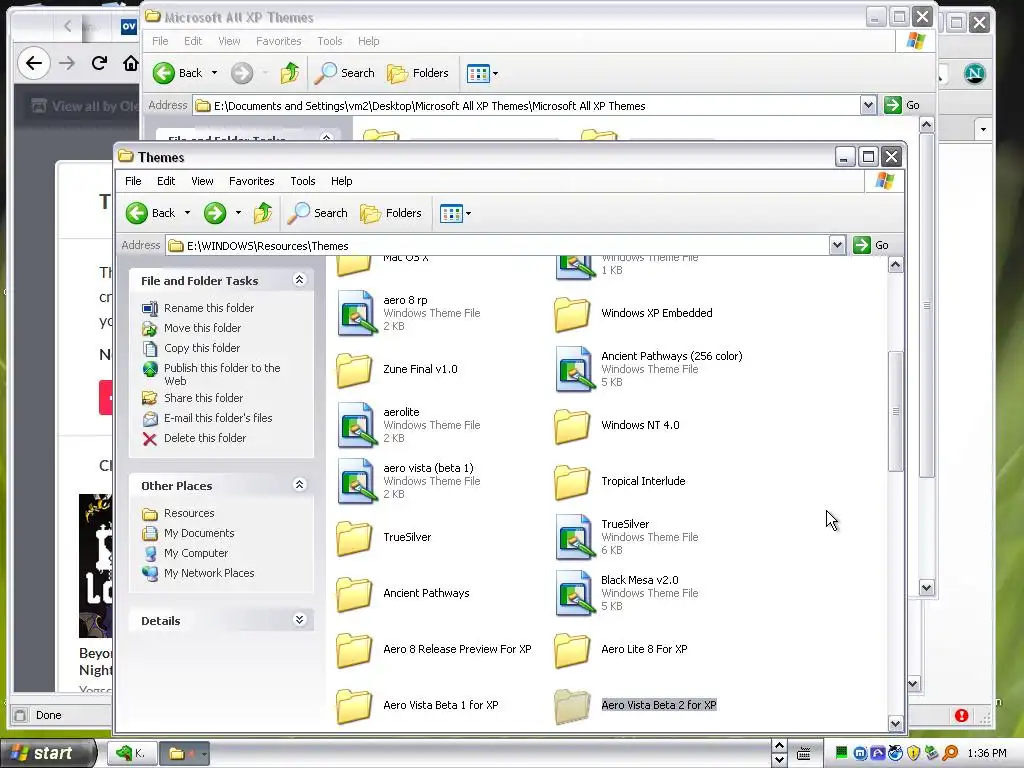Click Themes window scroll up arrow

pyautogui.click(x=895, y=264)
